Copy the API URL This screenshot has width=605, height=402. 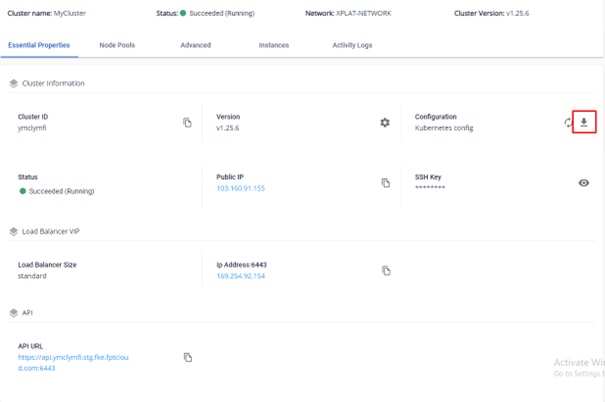(187, 357)
